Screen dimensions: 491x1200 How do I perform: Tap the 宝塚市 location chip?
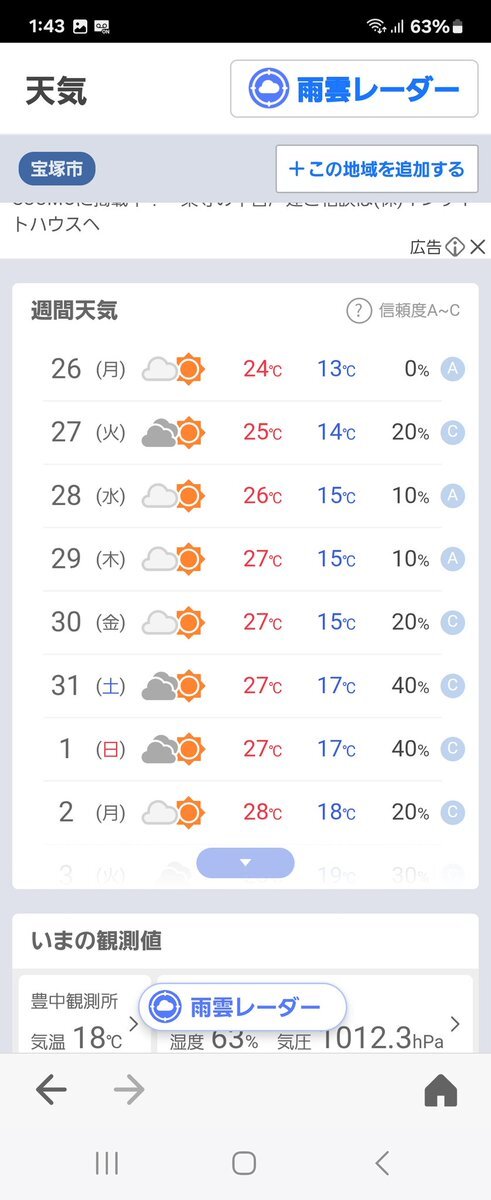coord(57,169)
